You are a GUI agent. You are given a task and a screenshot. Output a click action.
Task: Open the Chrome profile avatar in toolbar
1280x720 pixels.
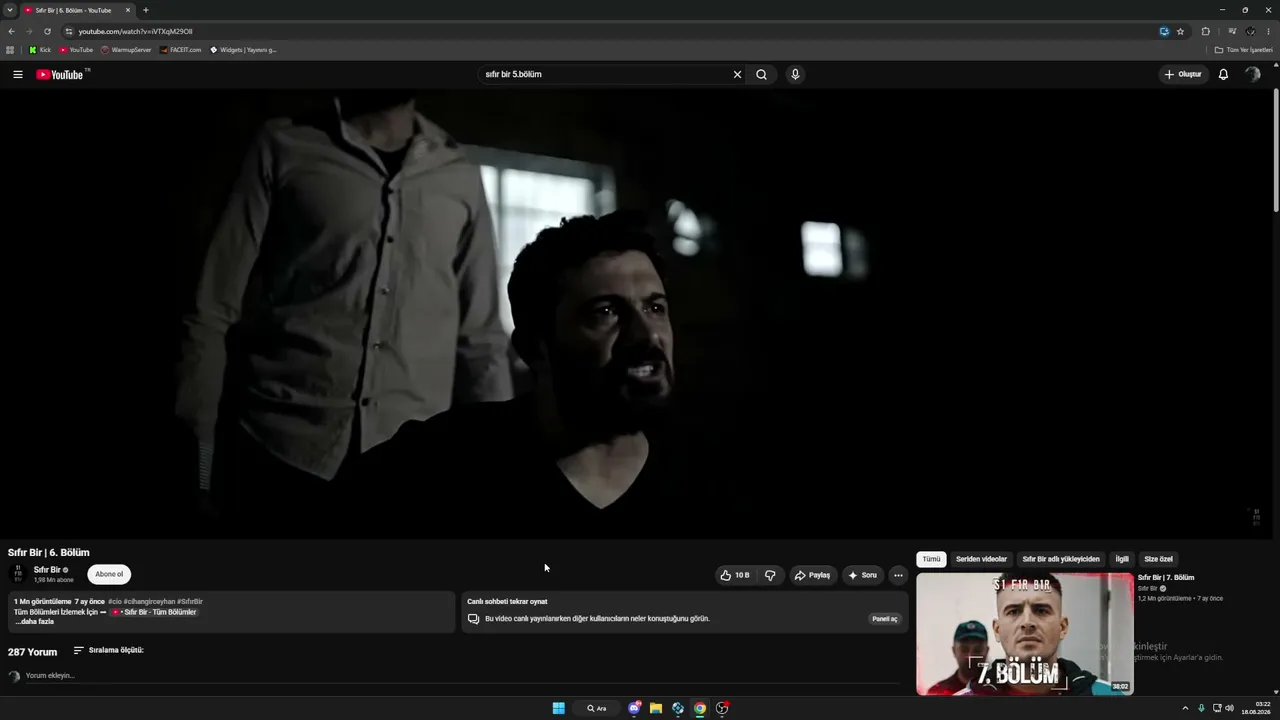coord(1250,31)
